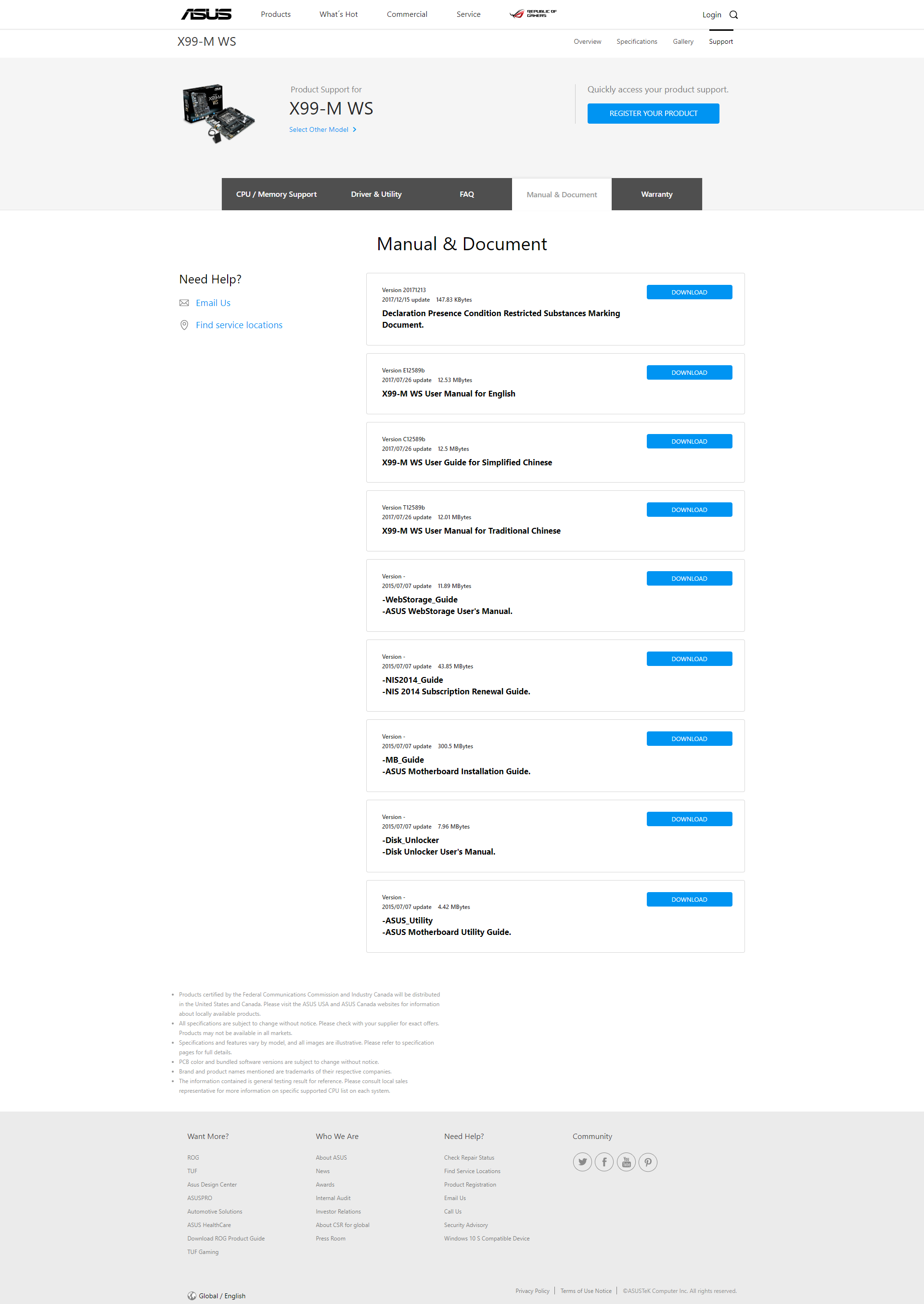Switch to Driver & Utility tab
Viewport: 924px width, 1304px height.
pyautogui.click(x=376, y=194)
